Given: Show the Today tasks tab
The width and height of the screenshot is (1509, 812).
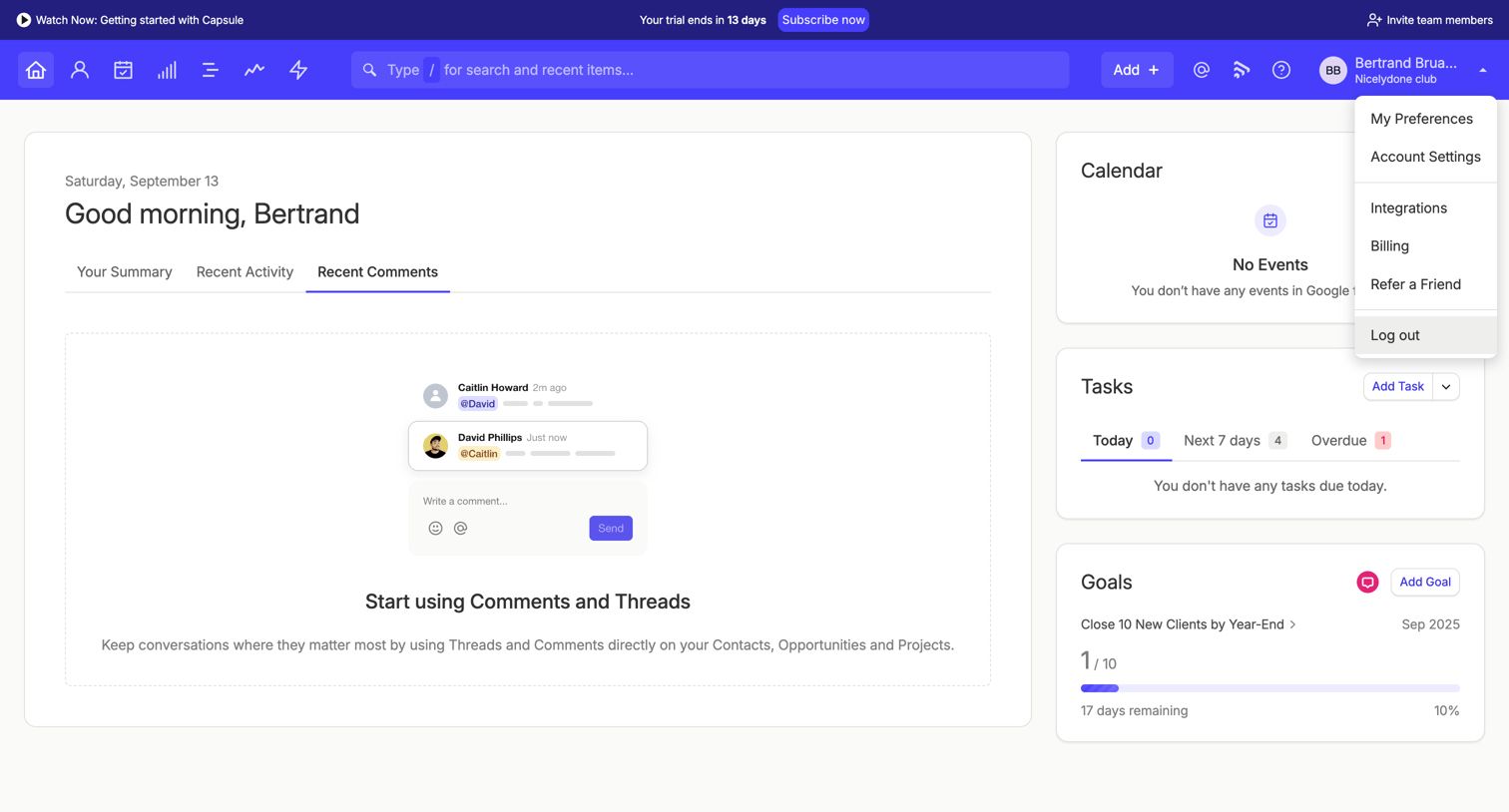Looking at the screenshot, I should pos(1126,441).
